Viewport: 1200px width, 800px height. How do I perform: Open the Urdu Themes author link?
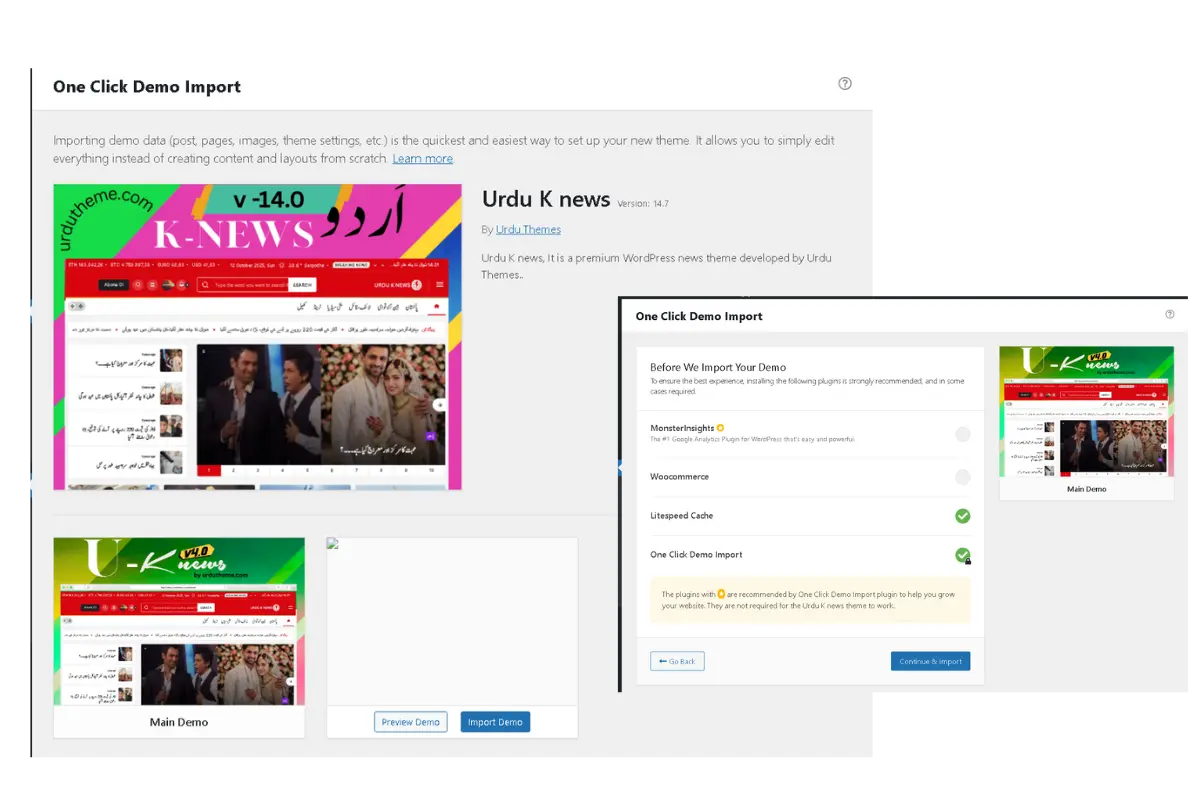pos(528,230)
